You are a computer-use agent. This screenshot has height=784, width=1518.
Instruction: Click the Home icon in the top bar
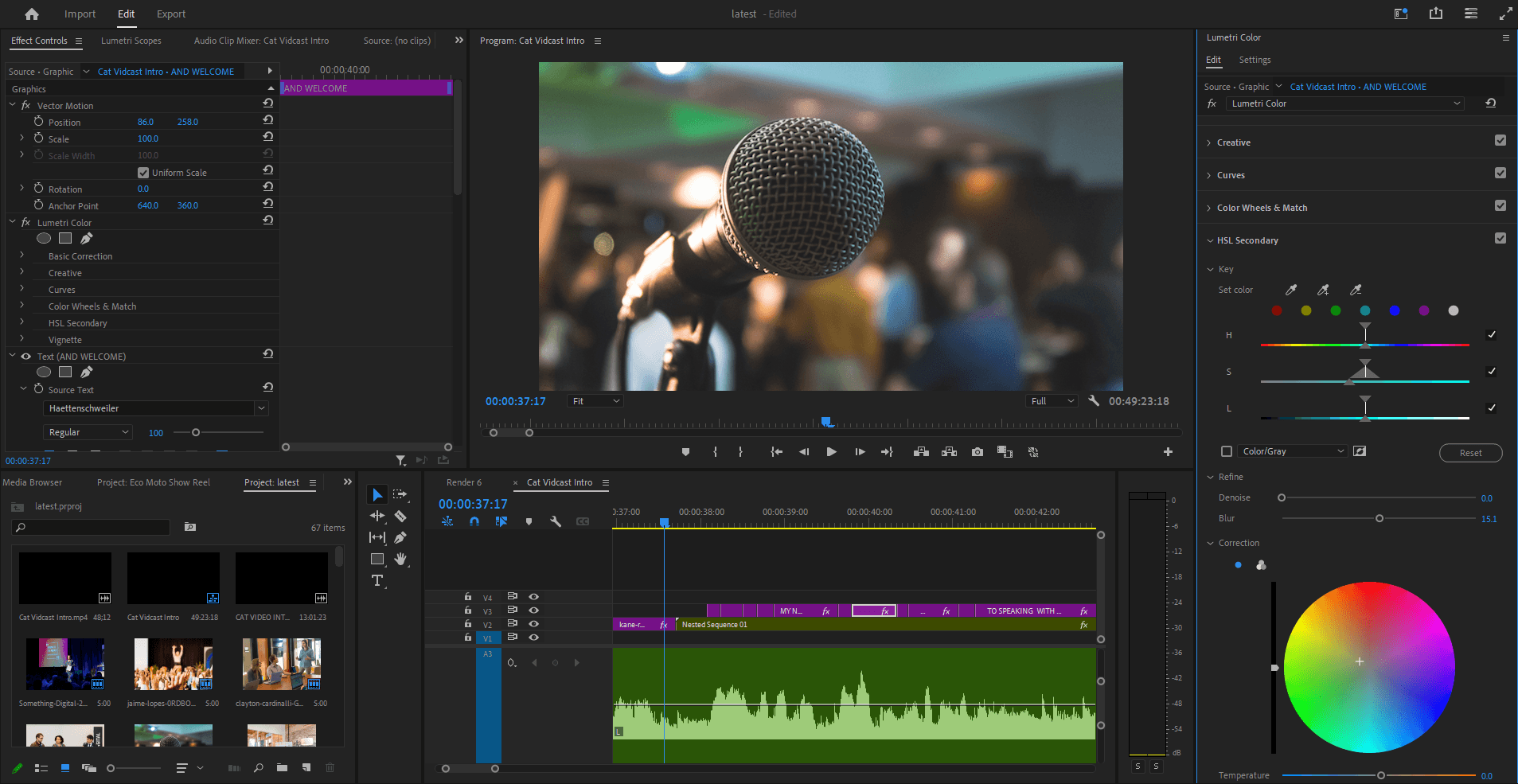(32, 14)
